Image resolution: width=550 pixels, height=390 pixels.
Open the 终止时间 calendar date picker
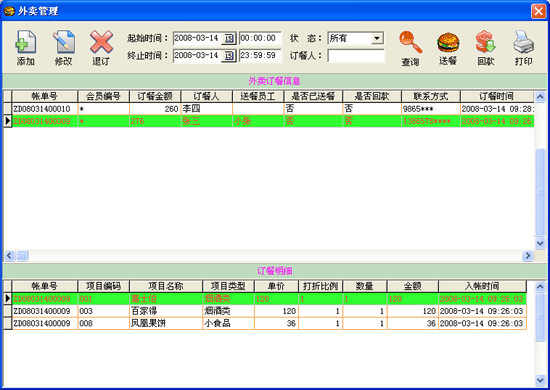click(229, 56)
